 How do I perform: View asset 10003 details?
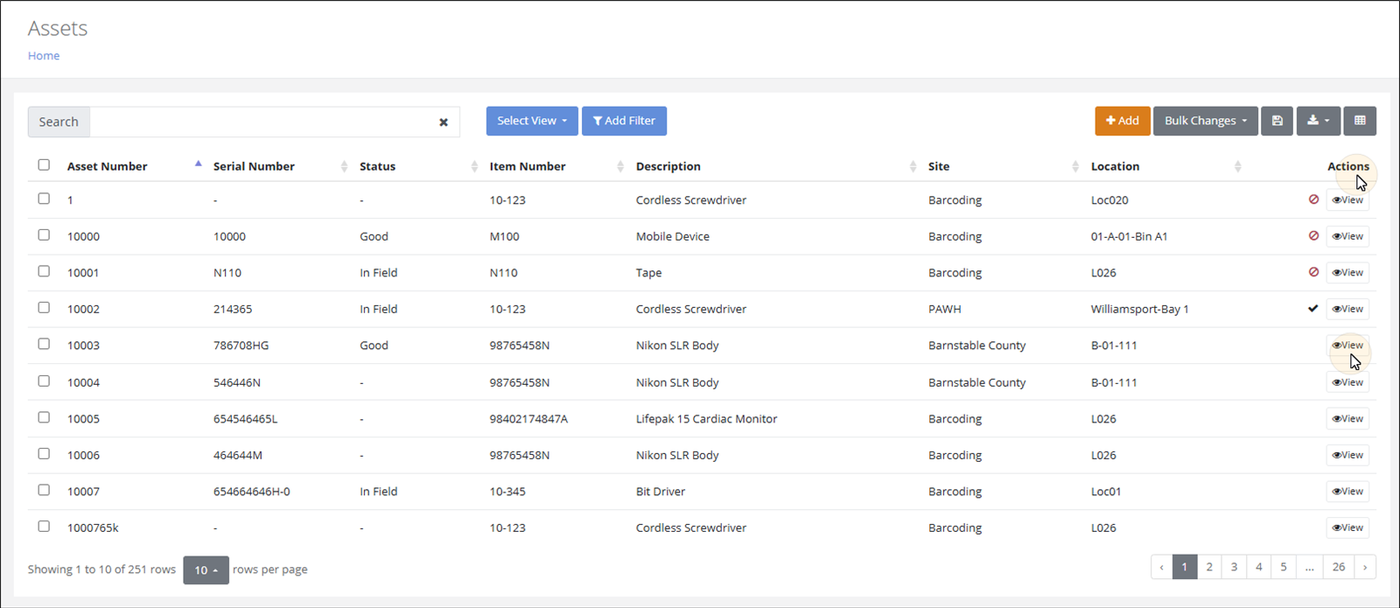pos(1347,345)
